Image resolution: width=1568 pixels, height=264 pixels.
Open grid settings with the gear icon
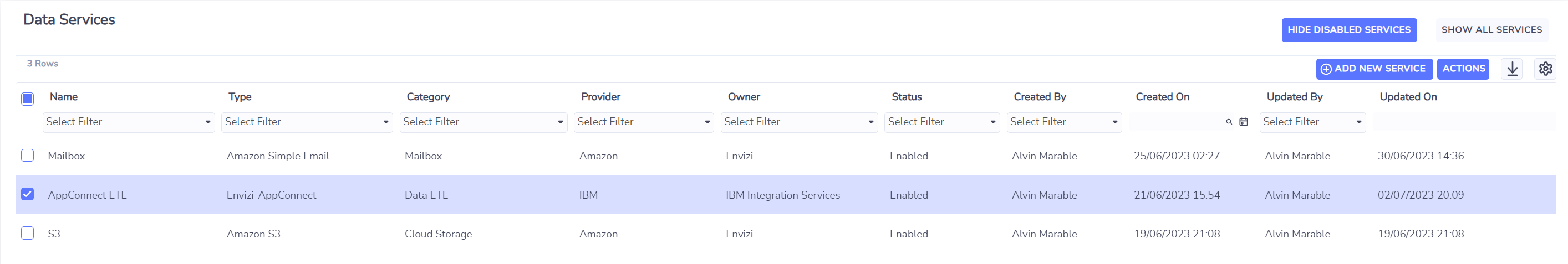(1545, 69)
